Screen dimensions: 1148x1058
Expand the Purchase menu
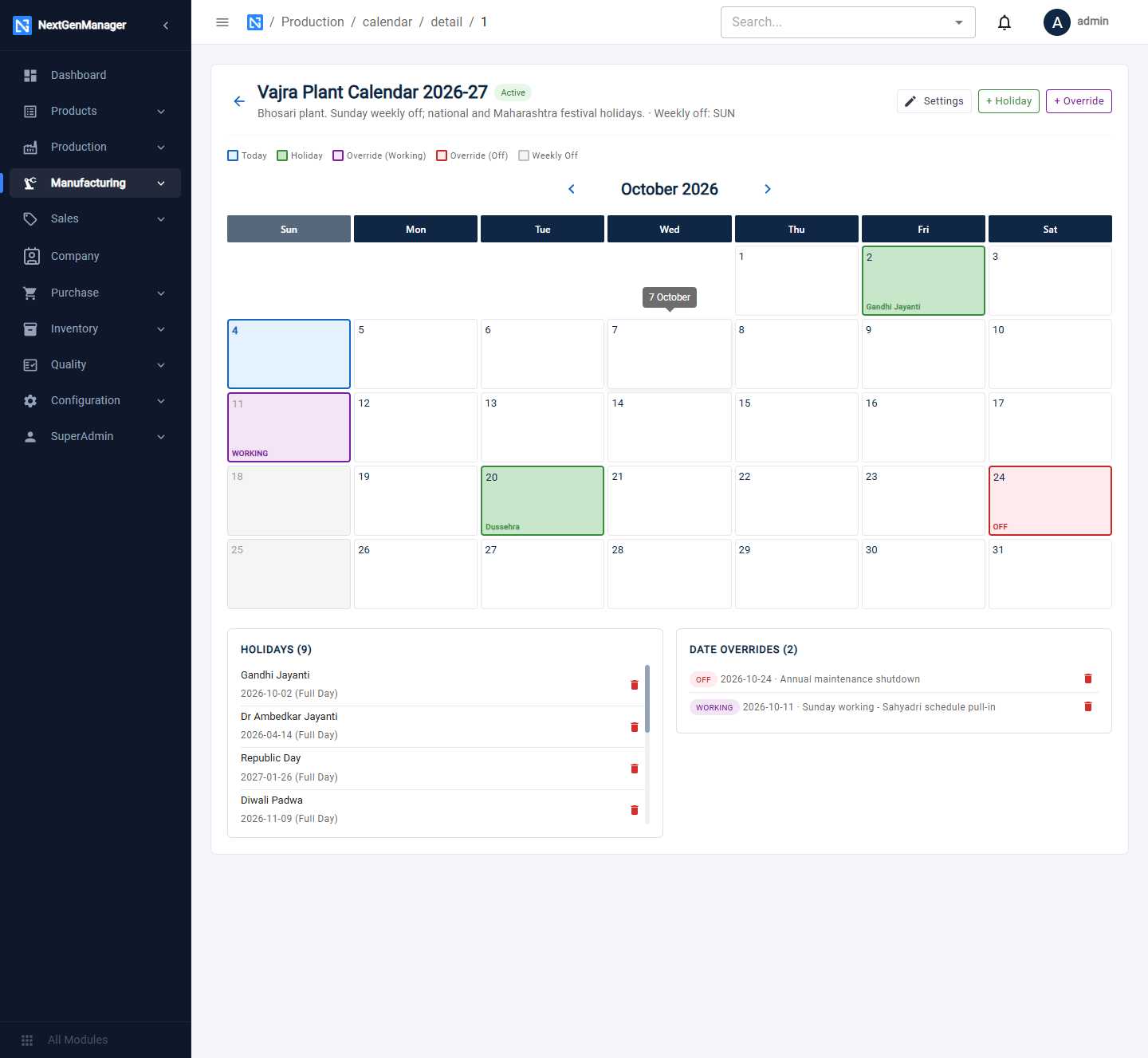pyautogui.click(x=96, y=293)
